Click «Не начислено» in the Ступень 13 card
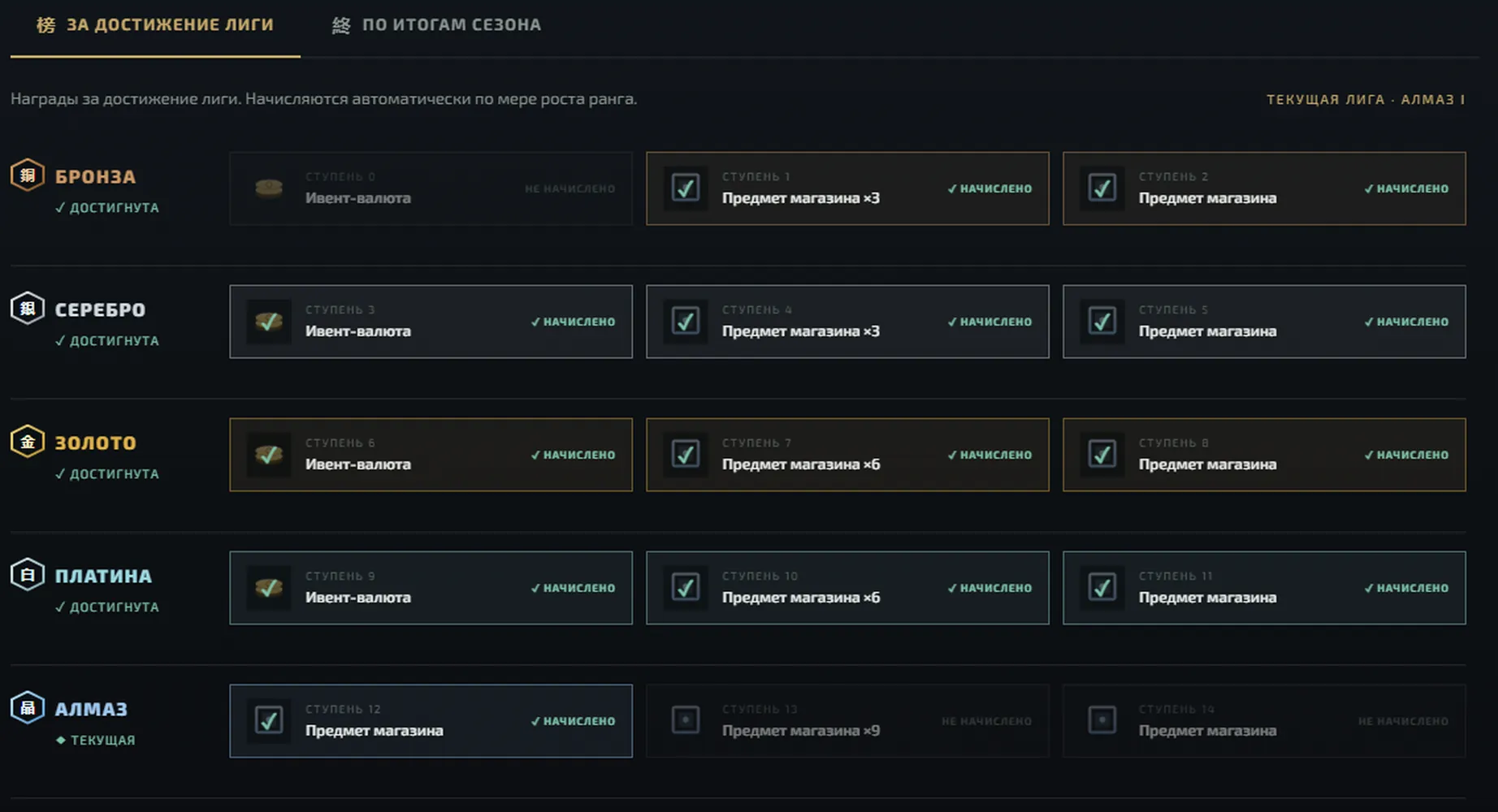Screen dimensions: 1498x812 986,721
